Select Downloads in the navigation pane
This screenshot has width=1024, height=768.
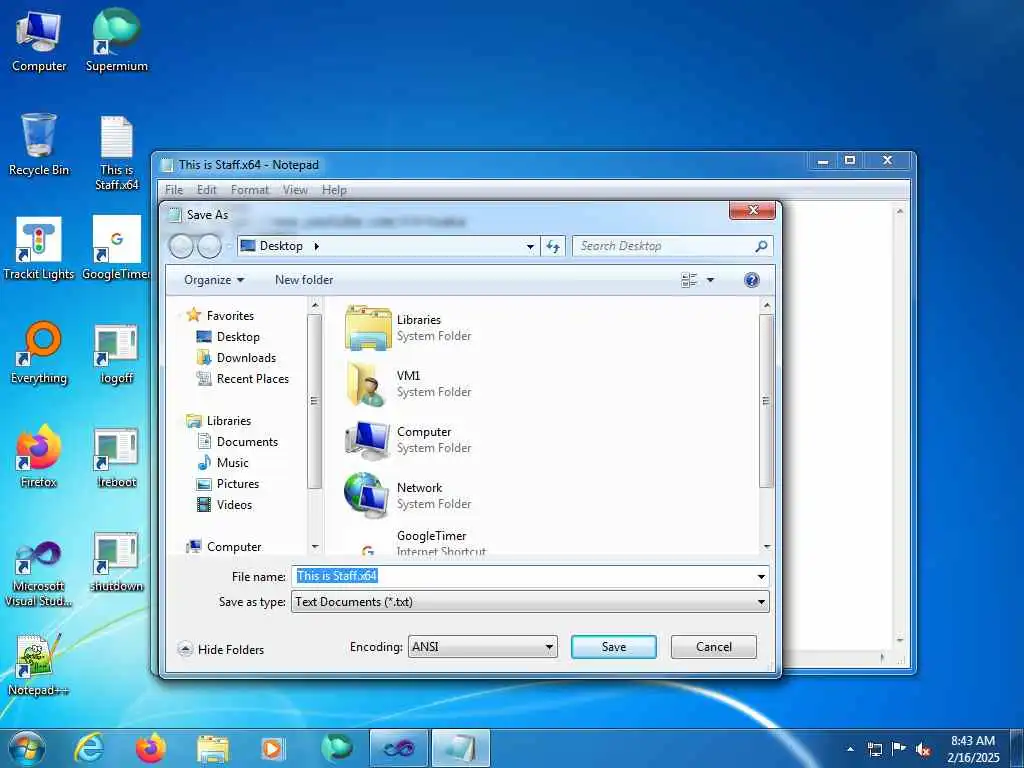[236, 357]
